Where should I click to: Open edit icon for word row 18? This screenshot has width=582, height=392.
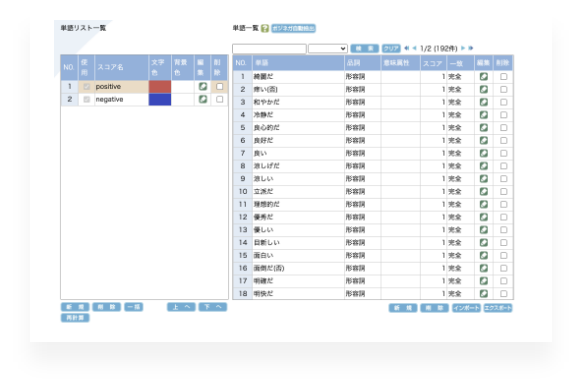click(x=484, y=294)
